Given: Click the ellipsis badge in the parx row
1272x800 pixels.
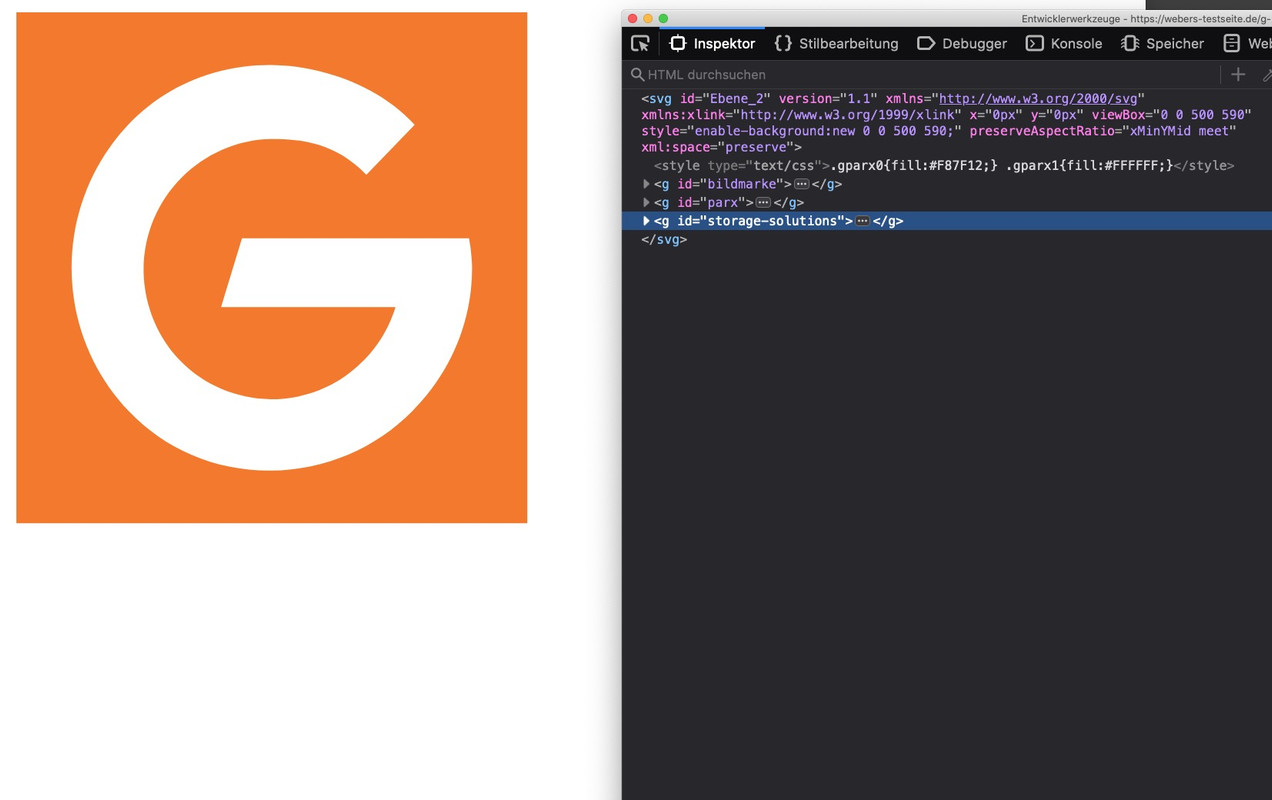Looking at the screenshot, I should click(763, 202).
